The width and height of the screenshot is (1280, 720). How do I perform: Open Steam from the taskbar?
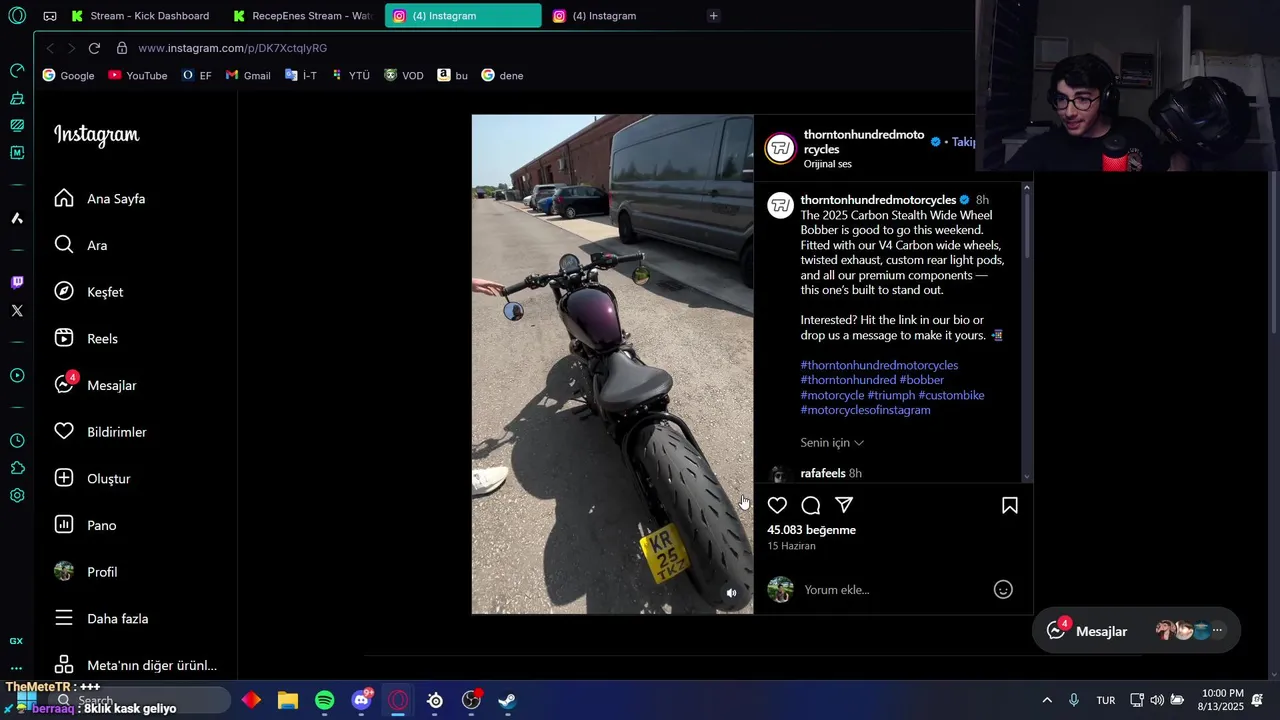click(508, 700)
